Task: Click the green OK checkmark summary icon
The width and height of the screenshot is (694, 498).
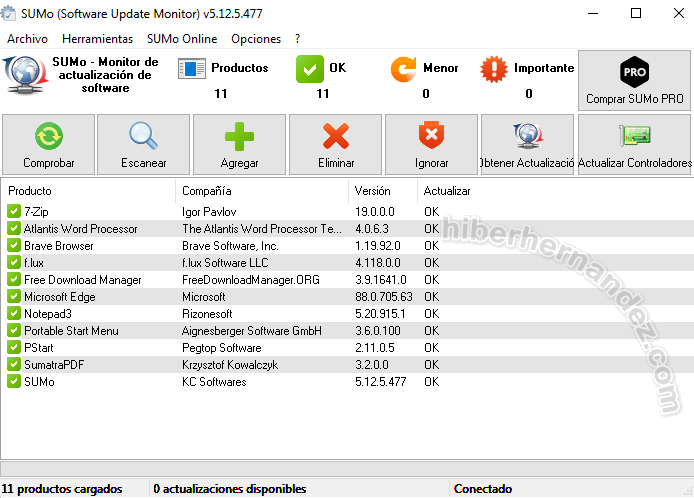Action: coord(310,69)
